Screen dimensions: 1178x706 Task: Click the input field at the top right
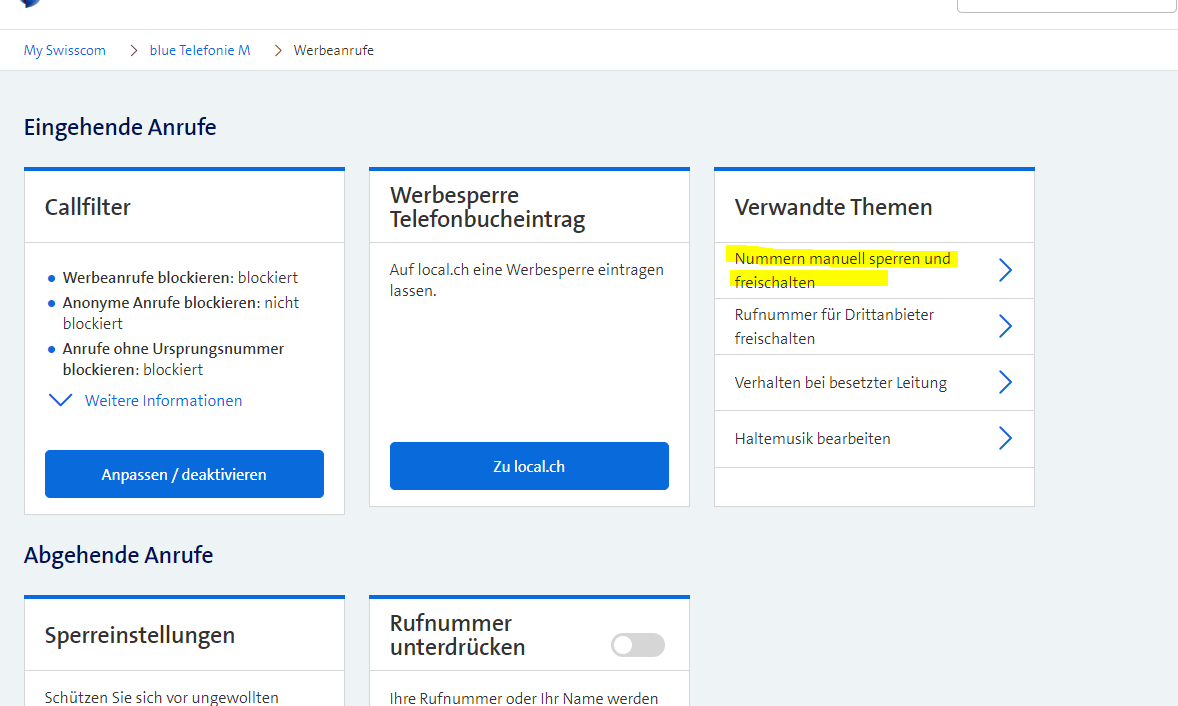click(1067, 5)
